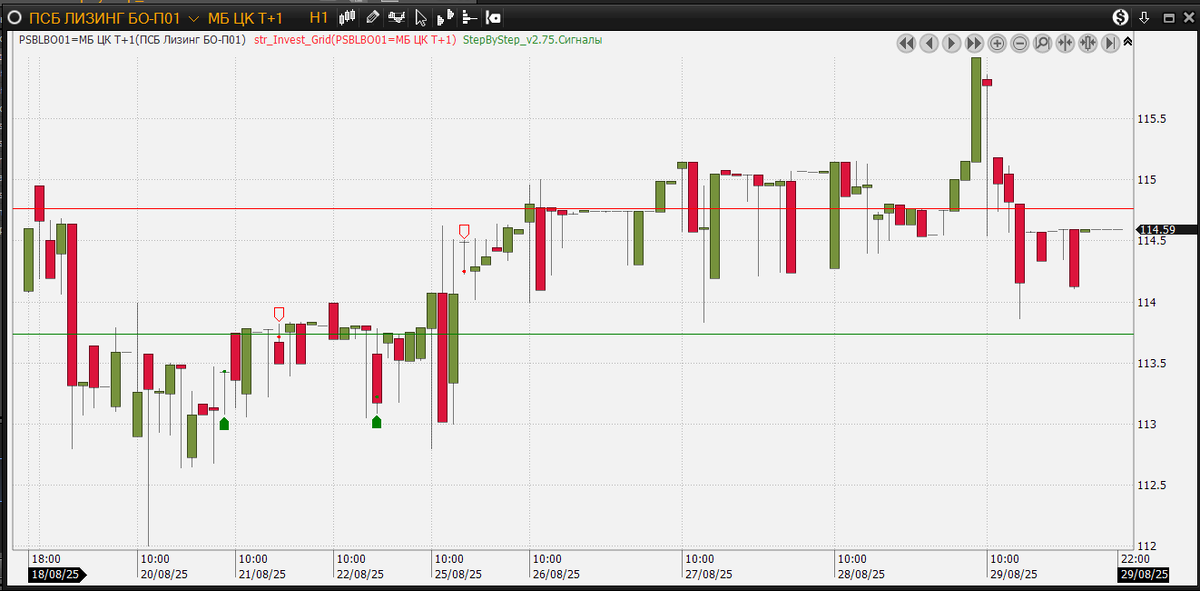1200x591 pixels.
Task: Click the green buy signal marker on 22/08/25
Action: pyautogui.click(x=376, y=422)
